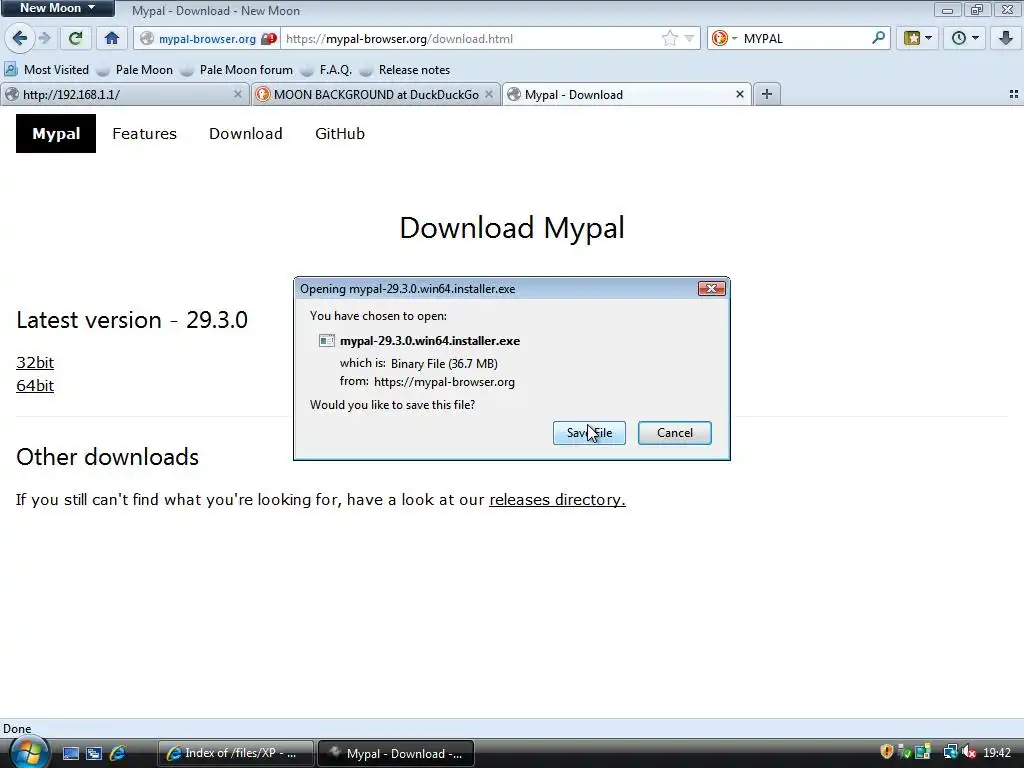Image resolution: width=1024 pixels, height=768 pixels.
Task: Open the URL history dropdown arrow
Action: 689,39
